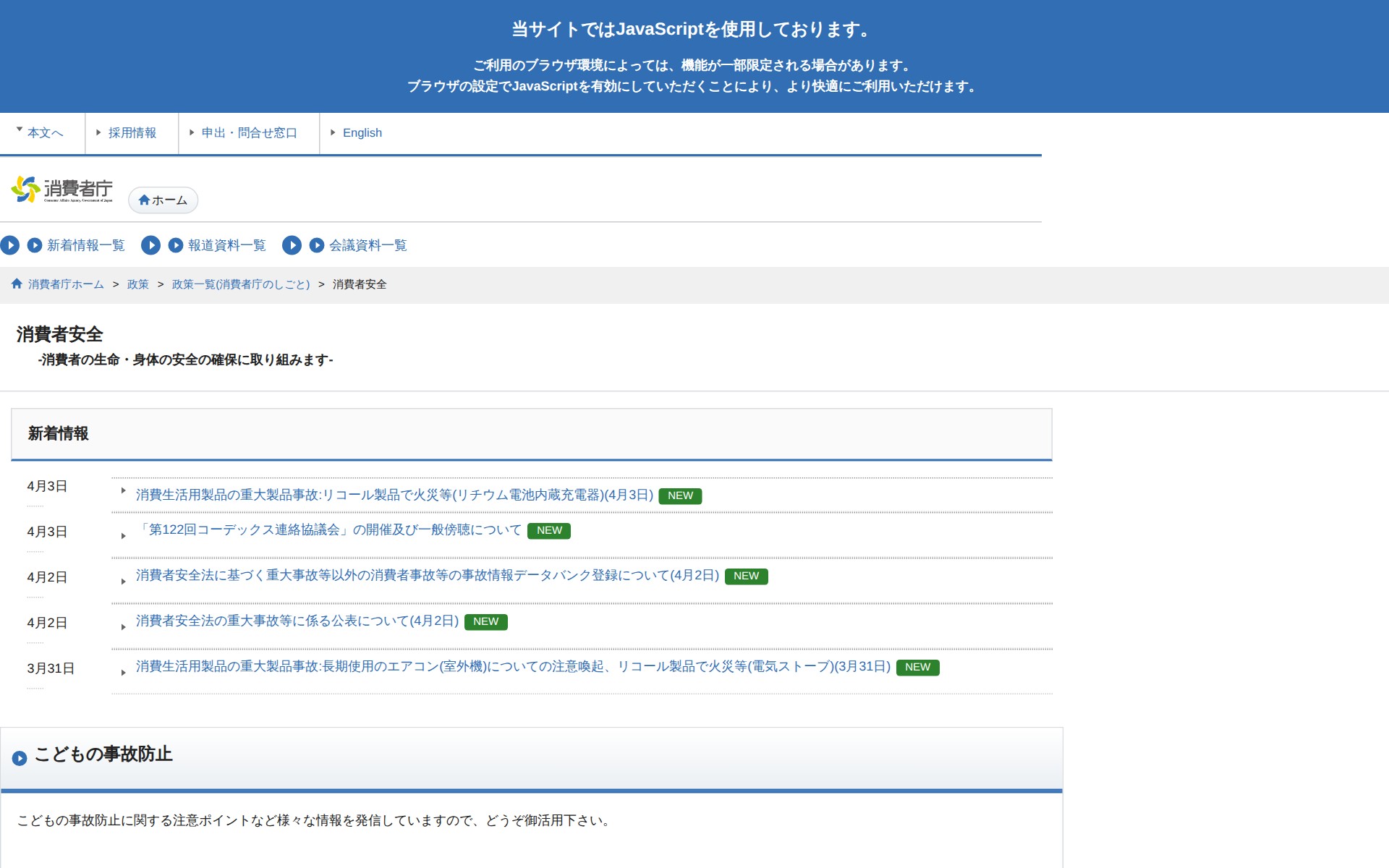This screenshot has height=868, width=1389.
Task: Expand the 本文へ disclosure triangle
Action: (x=18, y=129)
